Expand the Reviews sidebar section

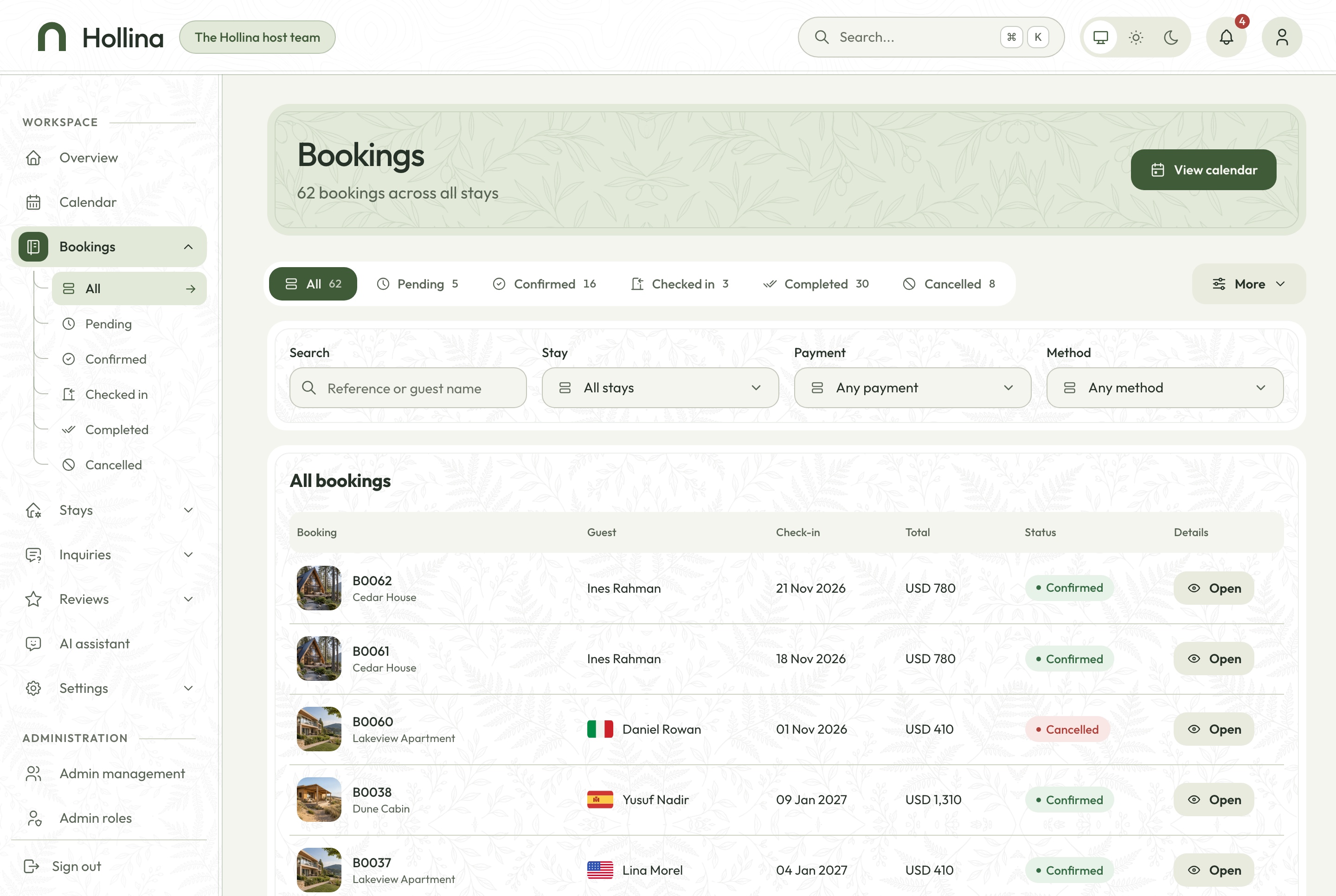tap(109, 600)
